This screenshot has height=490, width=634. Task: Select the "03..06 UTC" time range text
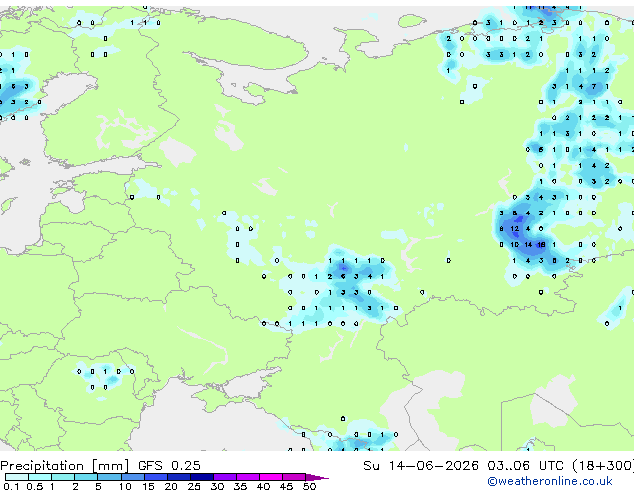click(525, 466)
